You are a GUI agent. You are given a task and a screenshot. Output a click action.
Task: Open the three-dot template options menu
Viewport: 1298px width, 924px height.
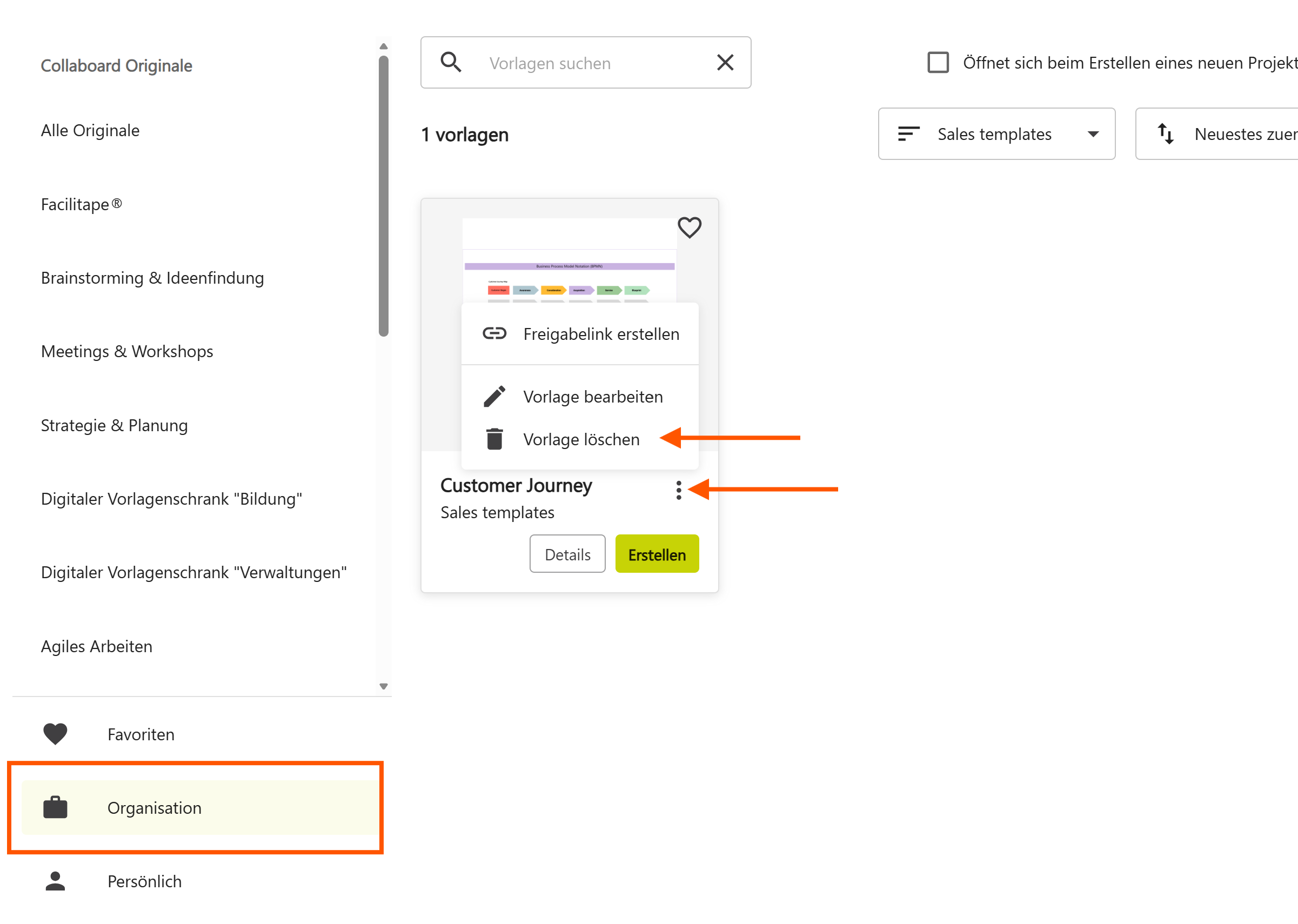(678, 490)
